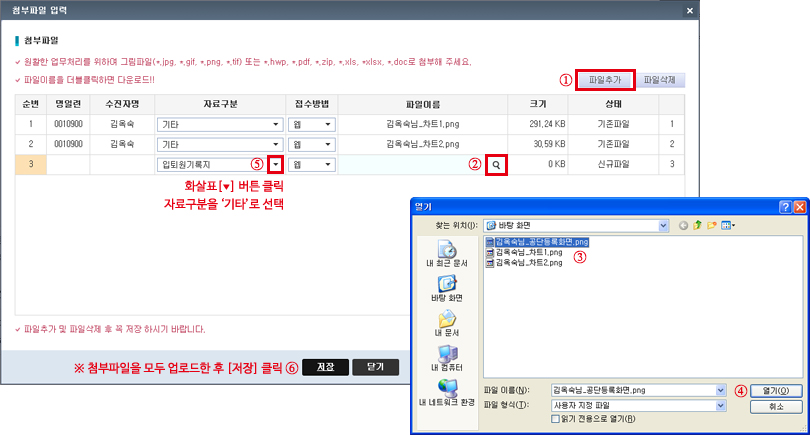
Task: Click the help question mark button in dialog title
Action: point(784,206)
